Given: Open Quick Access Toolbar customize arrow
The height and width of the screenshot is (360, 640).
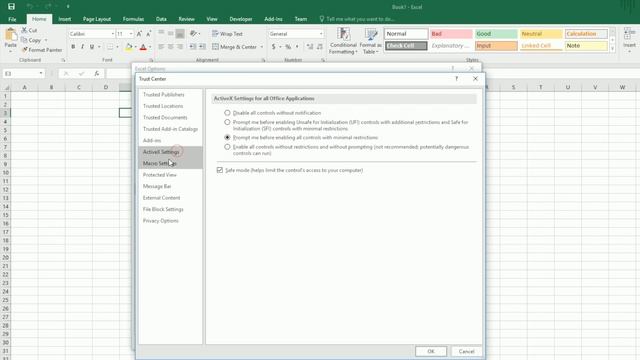Looking at the screenshot, I should [x=68, y=7].
